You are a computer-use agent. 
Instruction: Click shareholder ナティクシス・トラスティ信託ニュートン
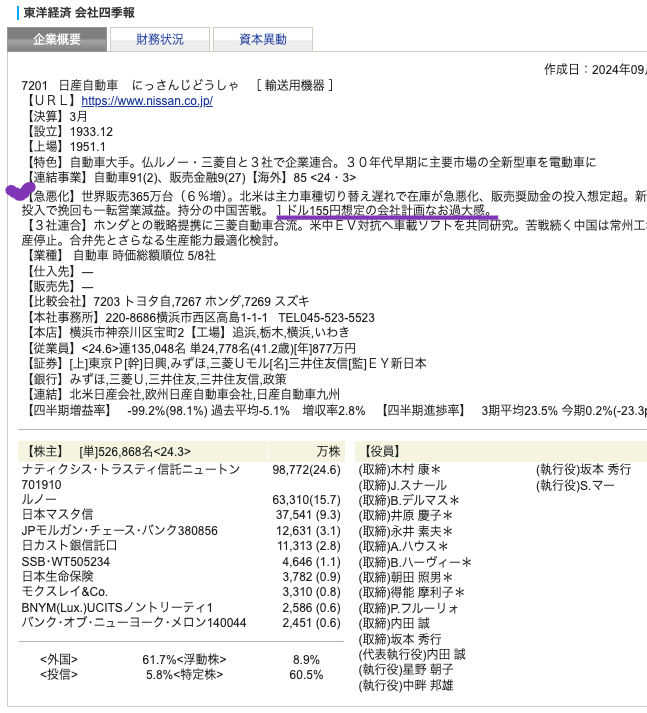coord(130,469)
